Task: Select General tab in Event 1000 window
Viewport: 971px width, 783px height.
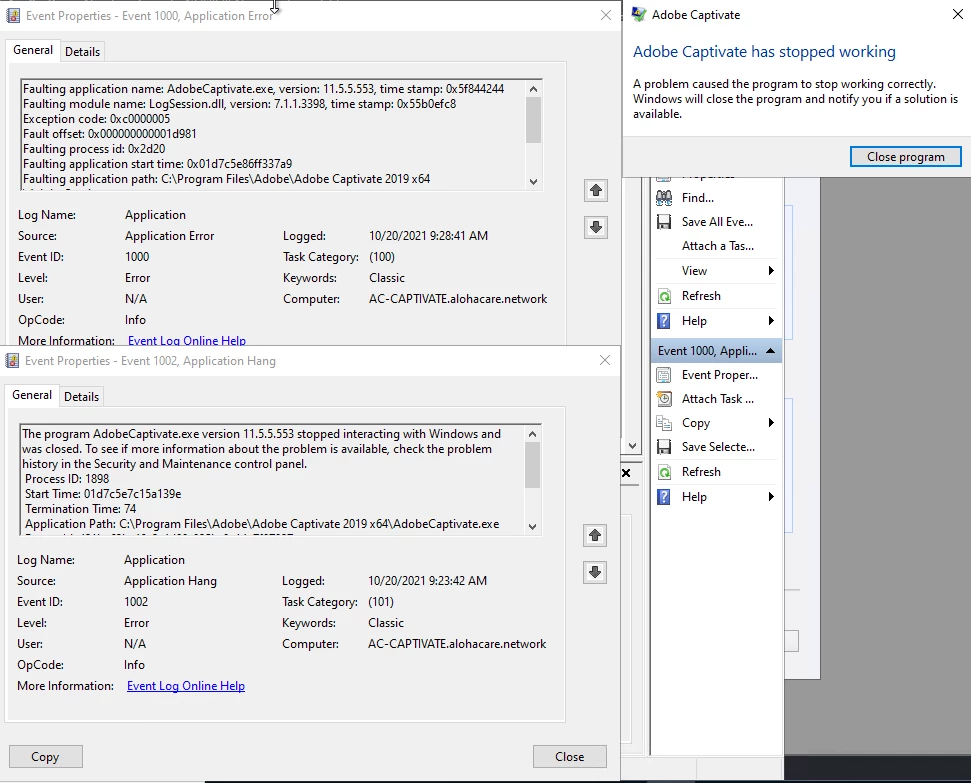Action: click(33, 50)
